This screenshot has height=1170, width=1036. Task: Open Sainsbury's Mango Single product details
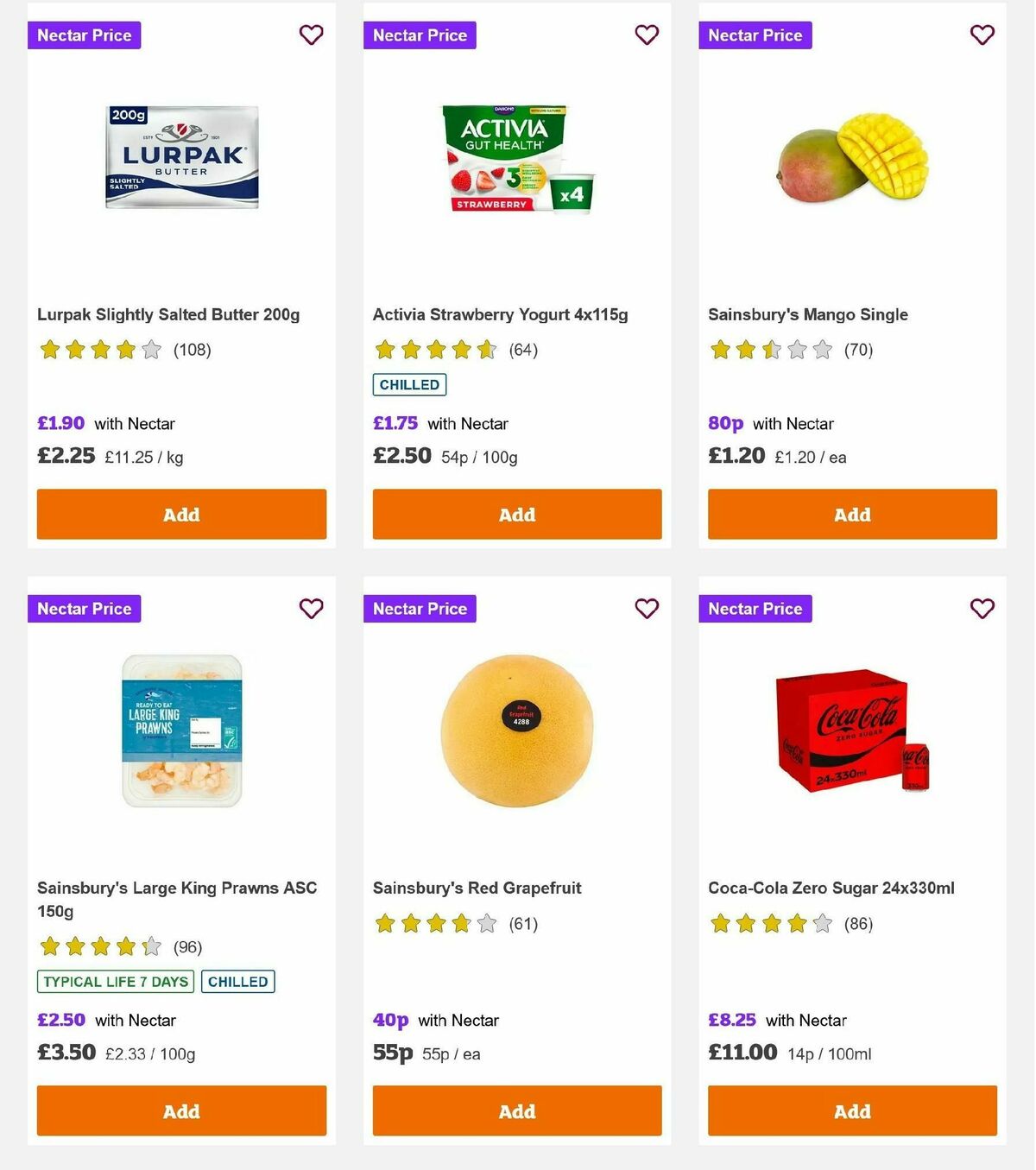click(807, 314)
